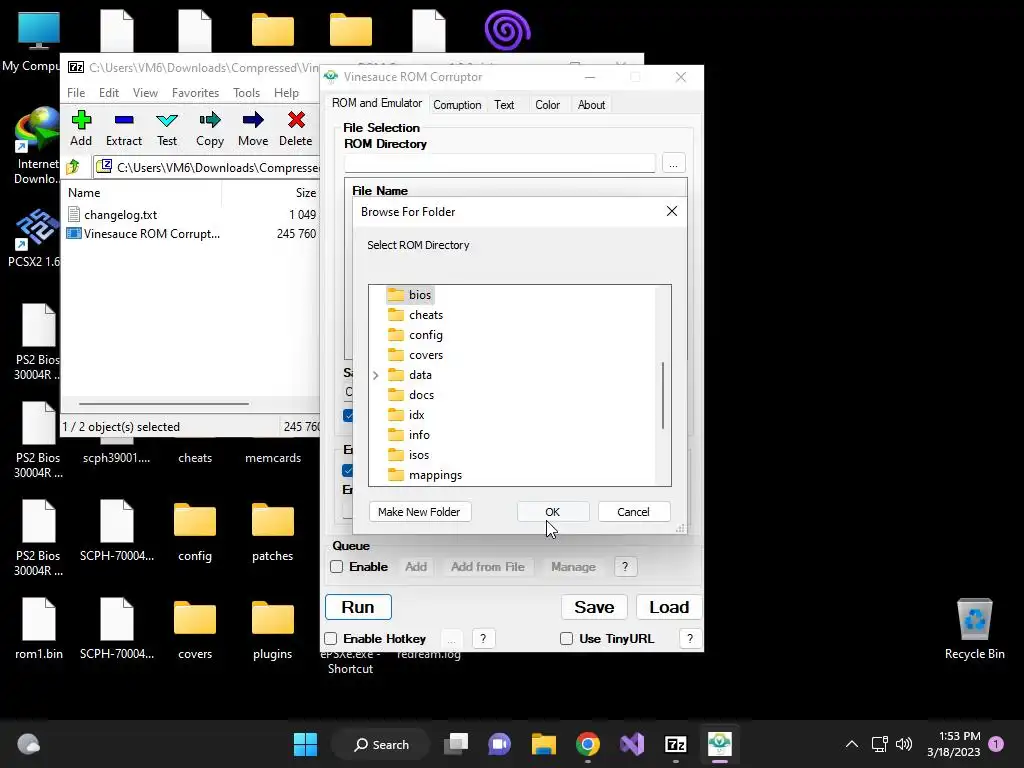Open the View menu in 7-Zip
This screenshot has width=1024, height=768.
(145, 93)
